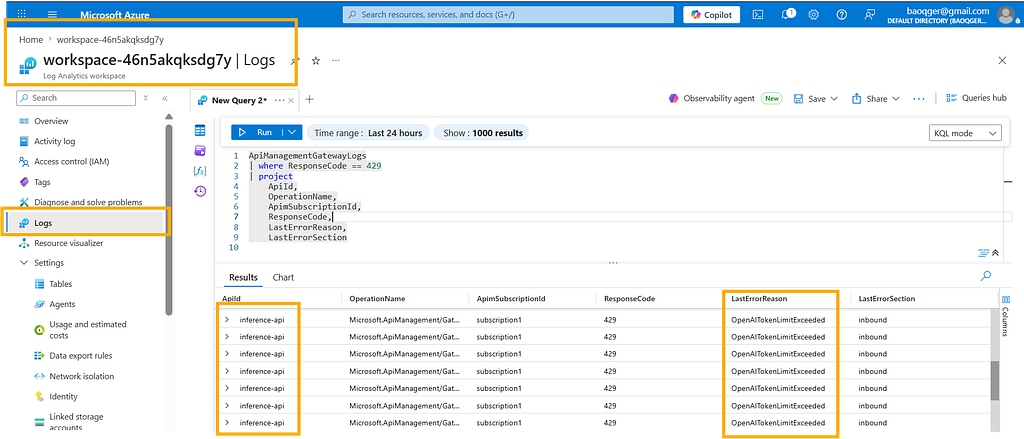Open the Queries hub
The width and height of the screenshot is (1024, 439).
[x=976, y=98]
